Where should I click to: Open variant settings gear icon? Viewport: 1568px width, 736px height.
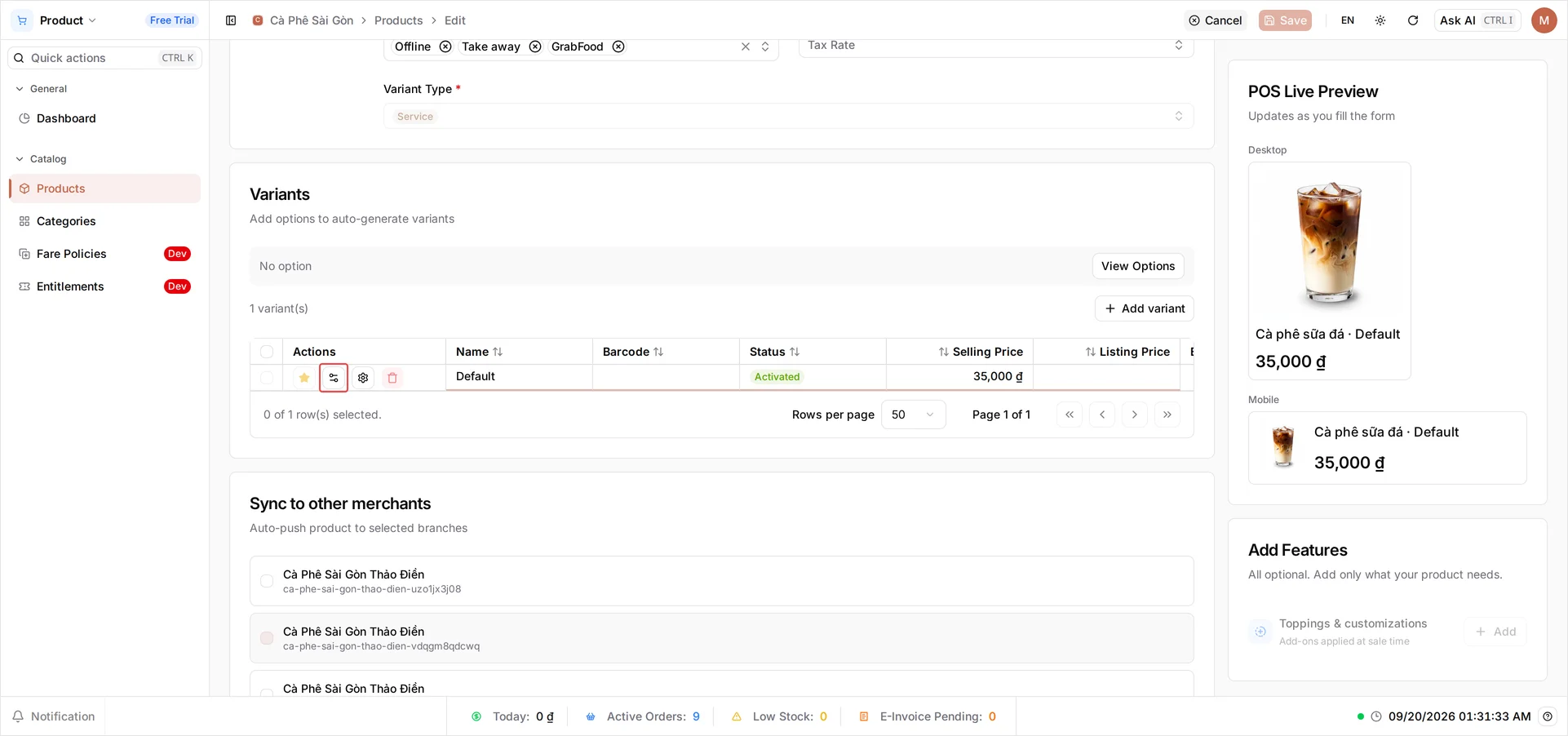pyautogui.click(x=363, y=378)
